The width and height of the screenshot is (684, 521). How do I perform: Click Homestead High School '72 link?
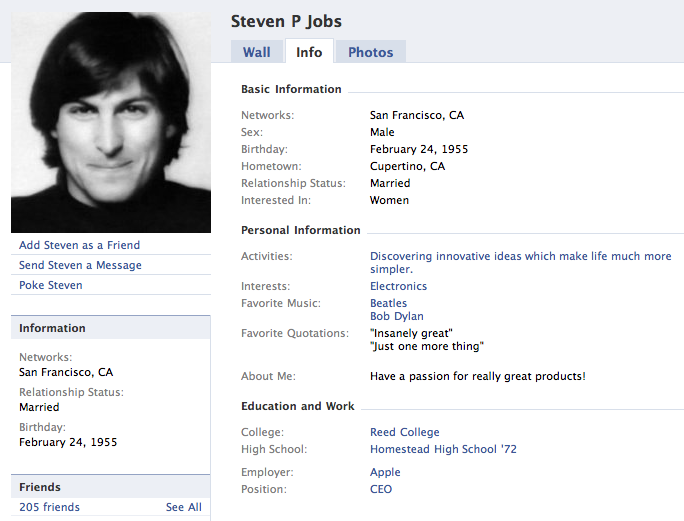point(443,449)
